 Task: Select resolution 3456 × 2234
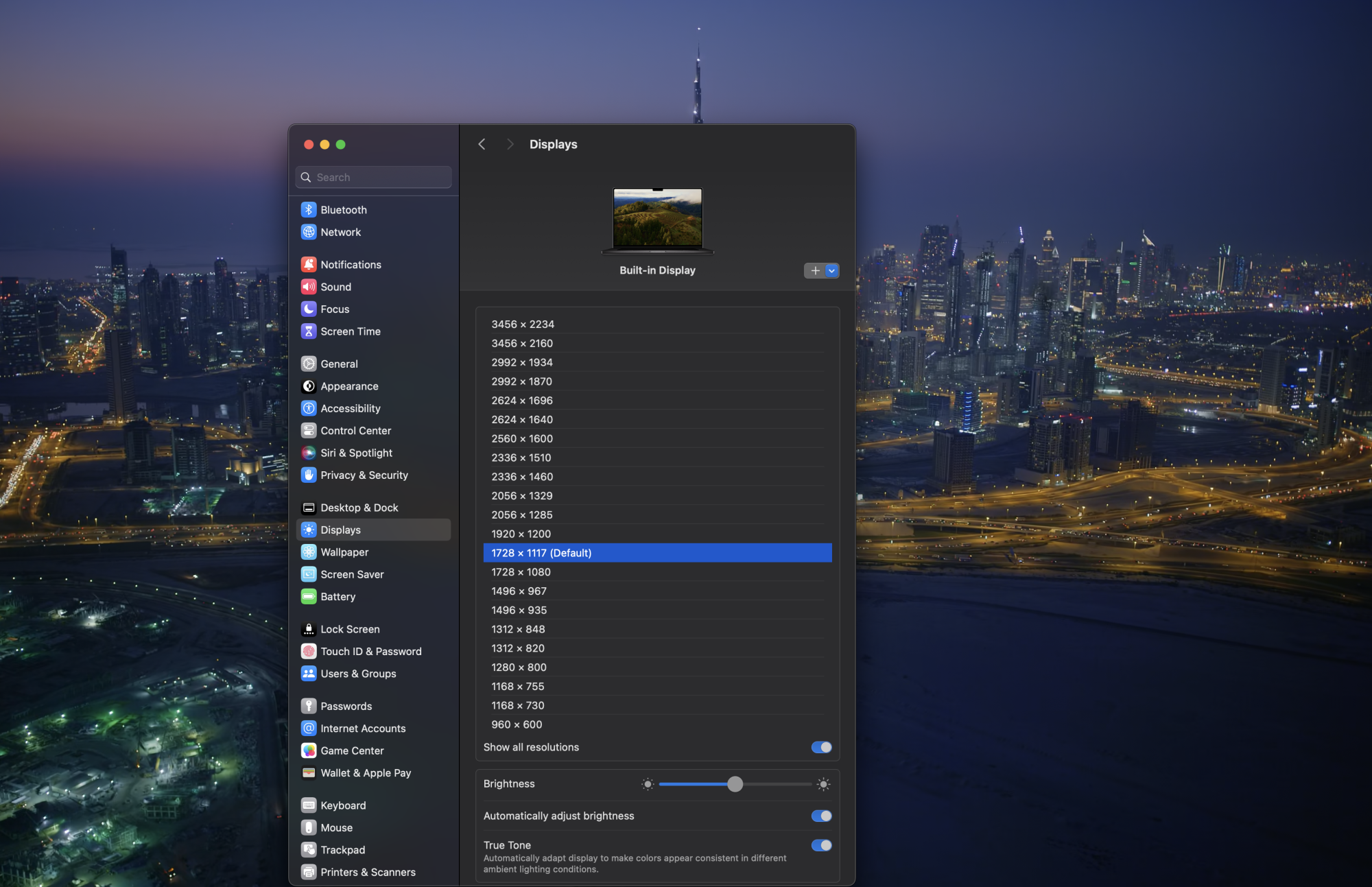pyautogui.click(x=657, y=324)
